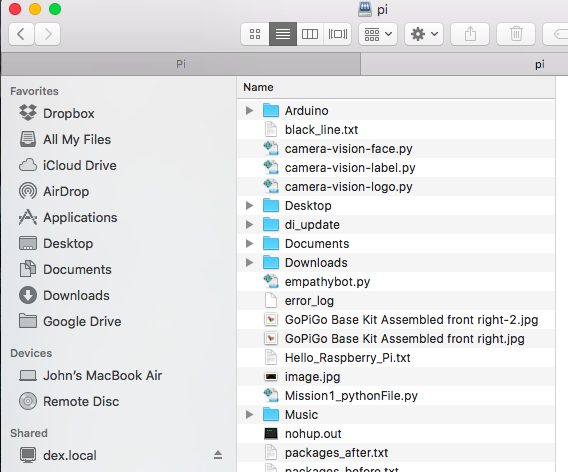Viewport: 568px width, 472px height.
Task: Open iCloud Drive in sidebar
Action: pos(80,166)
